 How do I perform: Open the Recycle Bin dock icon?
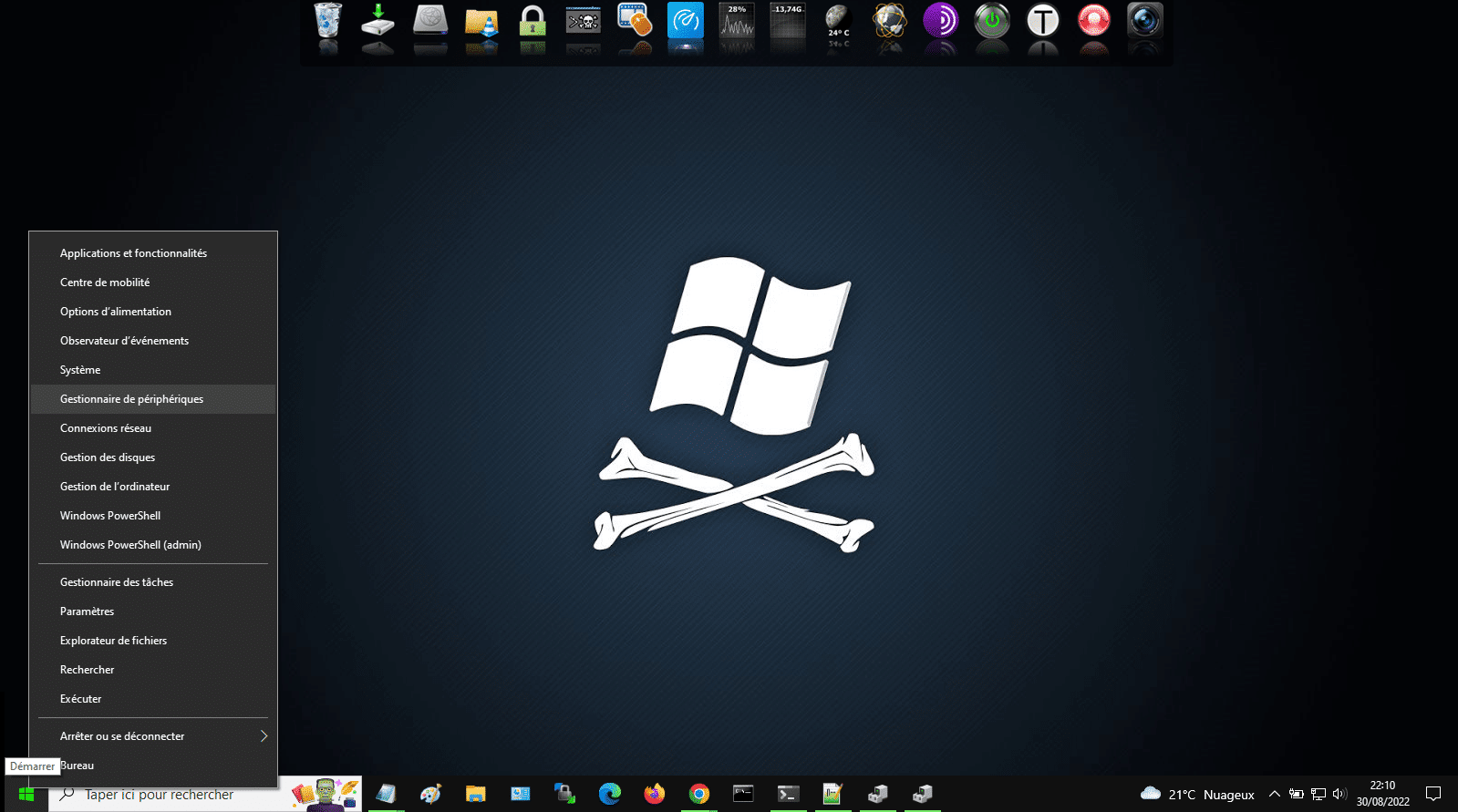(327, 20)
